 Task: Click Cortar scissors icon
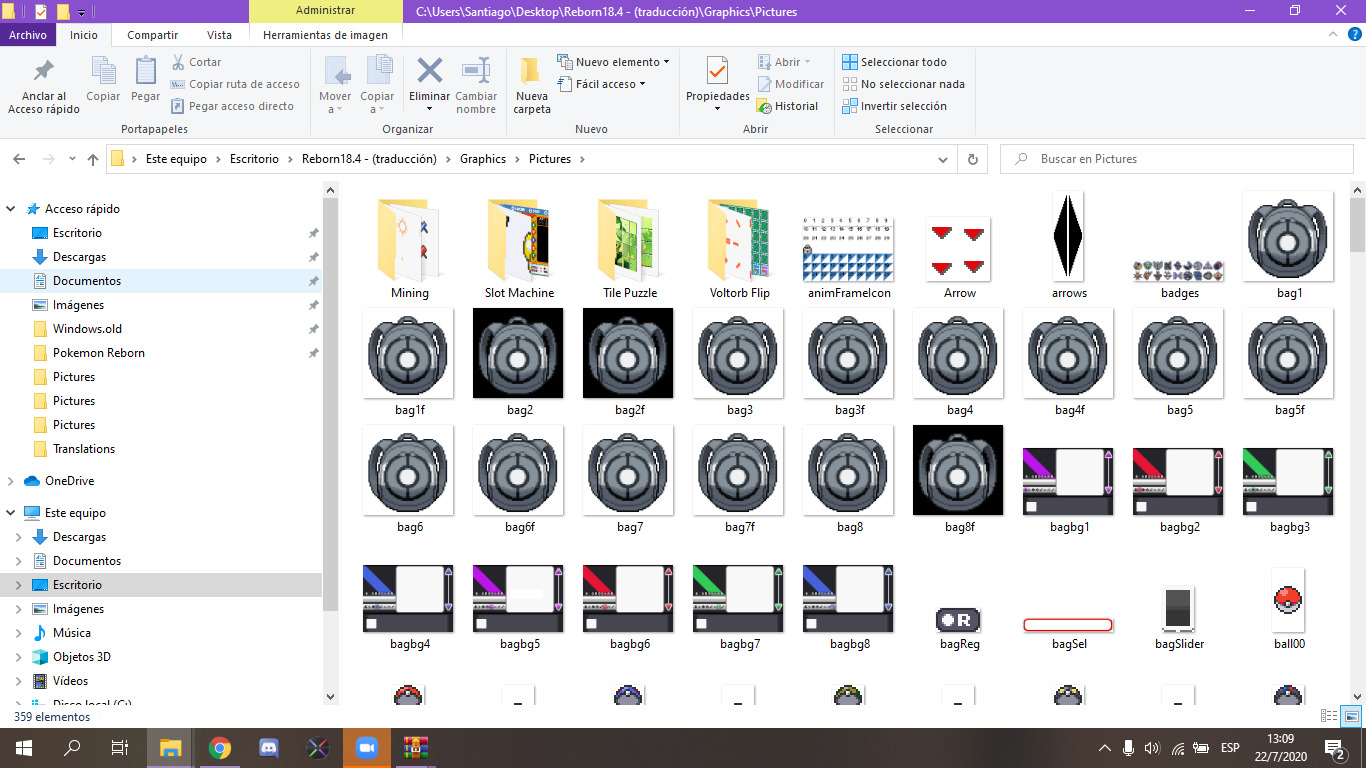[196, 62]
